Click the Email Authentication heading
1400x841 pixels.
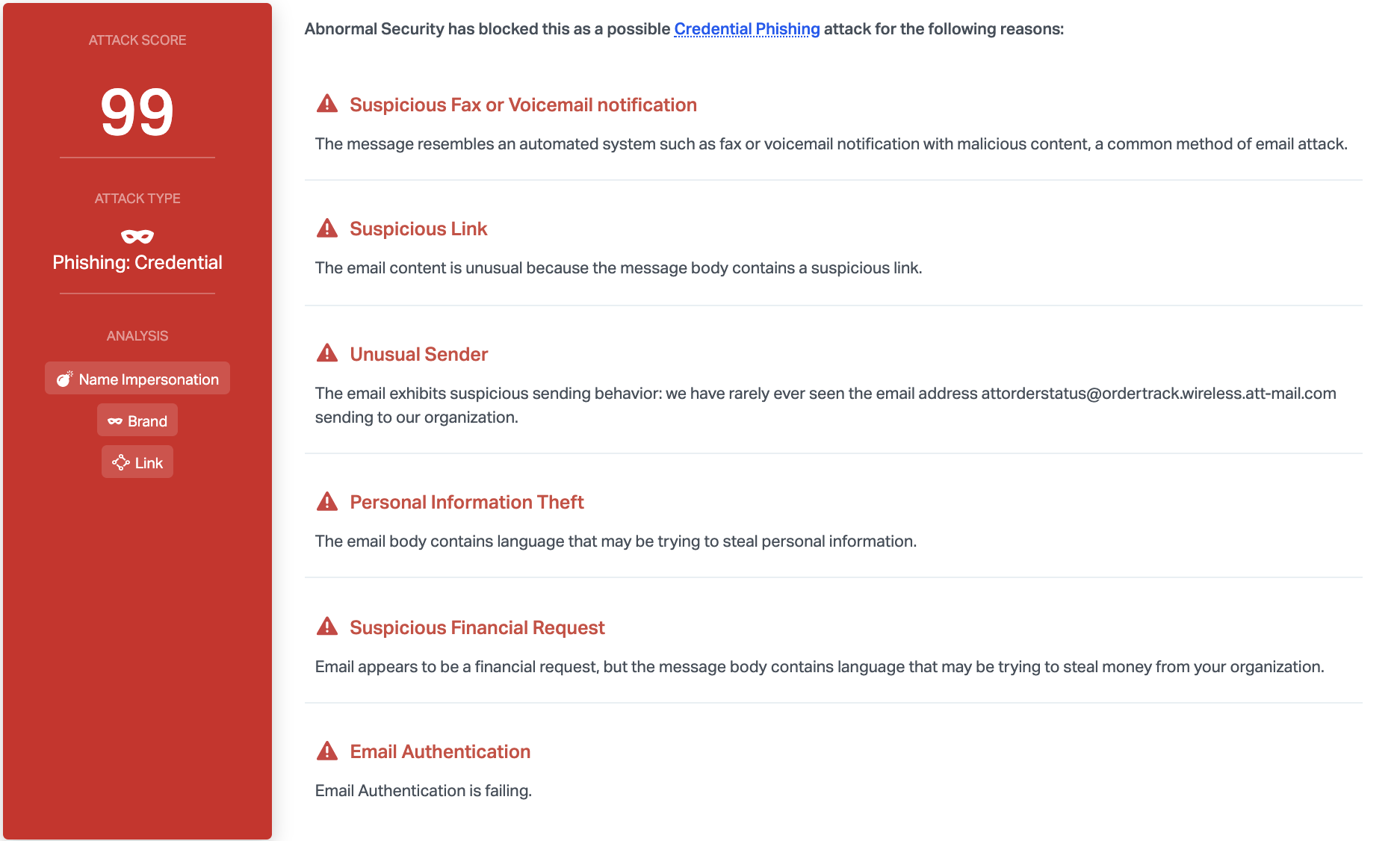pos(440,751)
